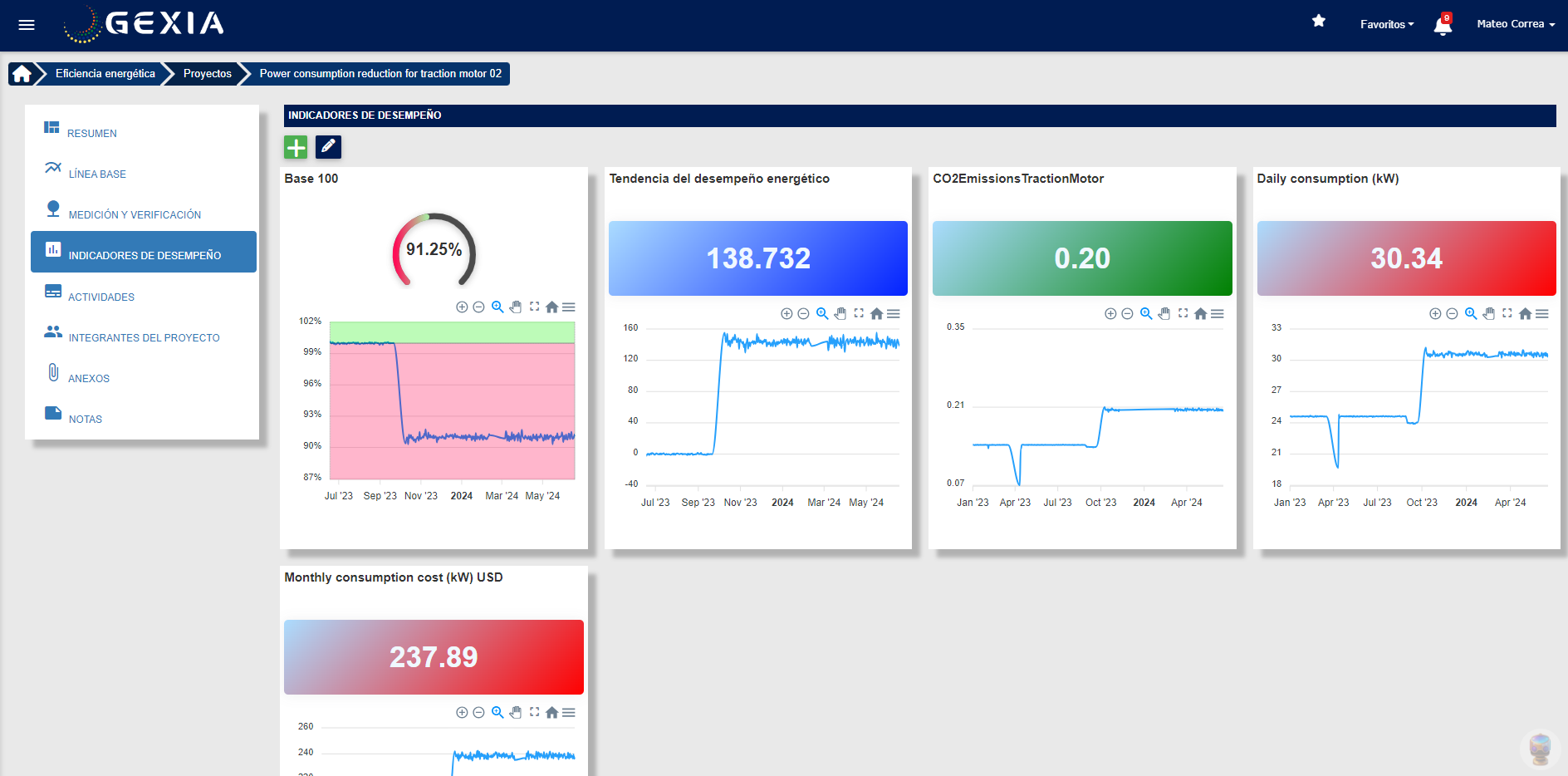Click the home reset-axes icon on Daily consumption chart
Viewport: 1568px width, 776px height.
tap(1526, 313)
